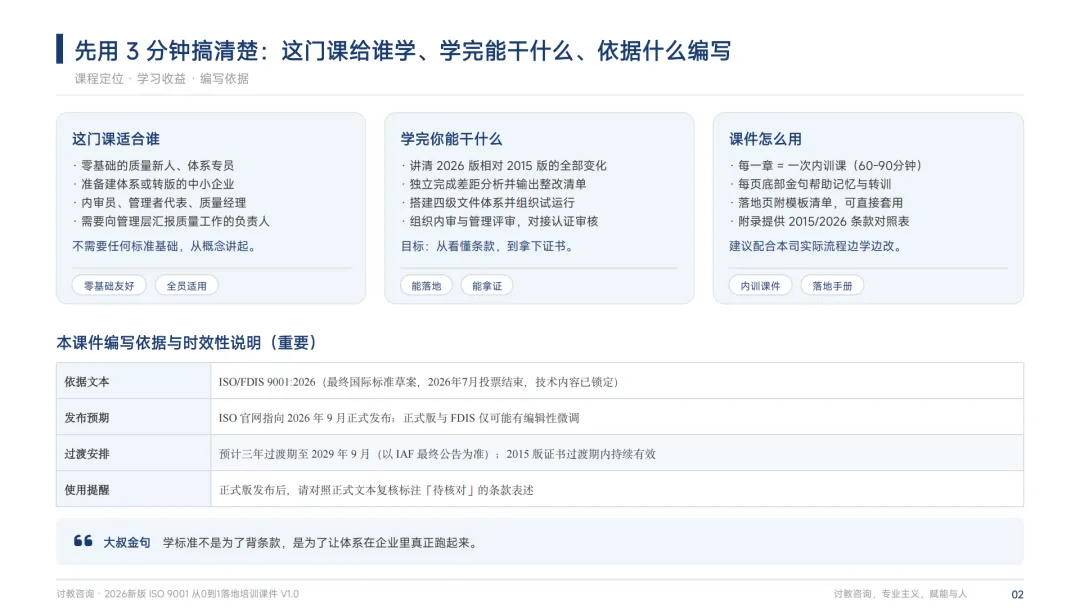The width and height of the screenshot is (1080, 608).
Task: Click footer text 讨教咨询 · 2026新版 ISO 9001
Action: tap(178, 594)
